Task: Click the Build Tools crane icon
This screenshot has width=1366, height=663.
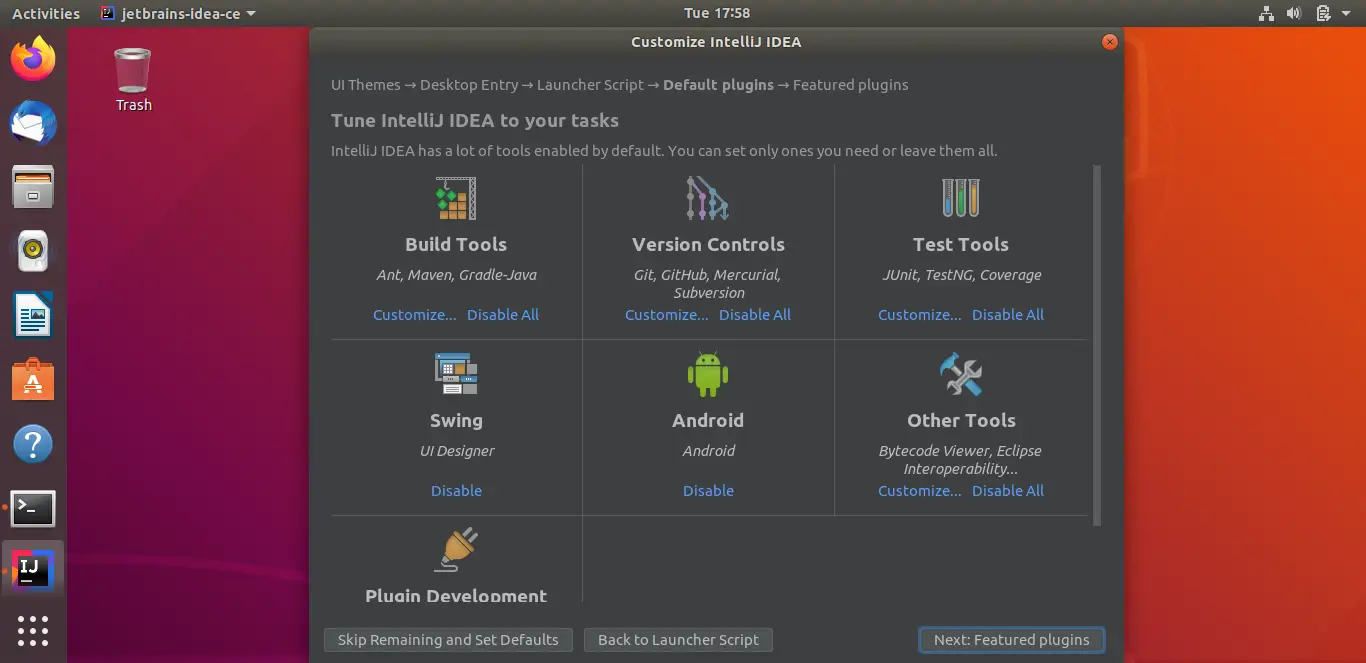Action: (456, 198)
